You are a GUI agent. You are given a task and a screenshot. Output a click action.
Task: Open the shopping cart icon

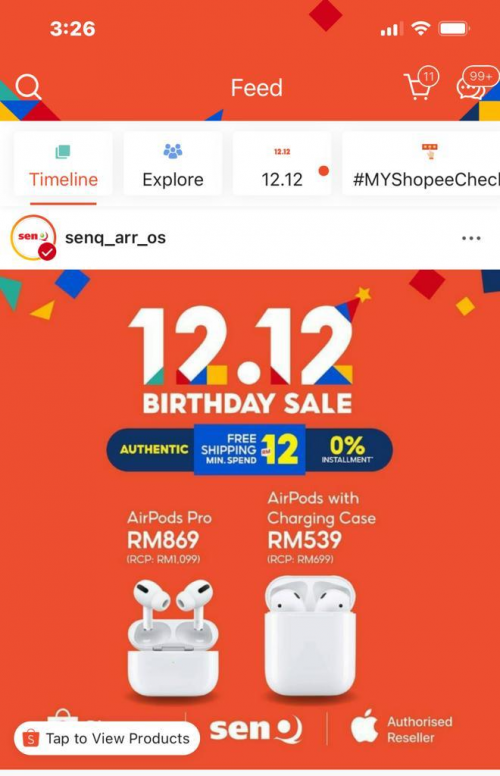click(420, 85)
